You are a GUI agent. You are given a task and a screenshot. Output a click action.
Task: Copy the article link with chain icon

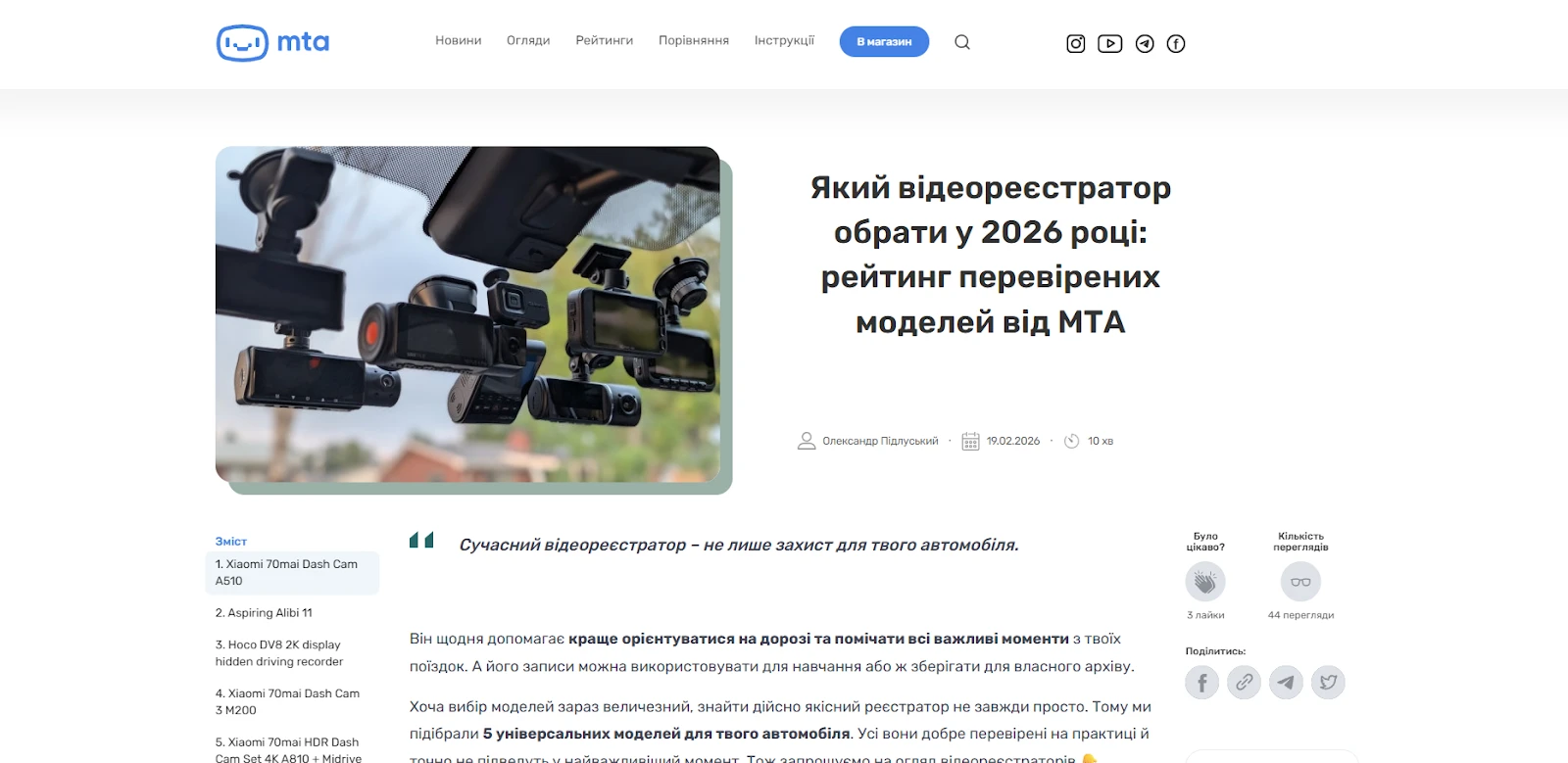pos(1245,682)
